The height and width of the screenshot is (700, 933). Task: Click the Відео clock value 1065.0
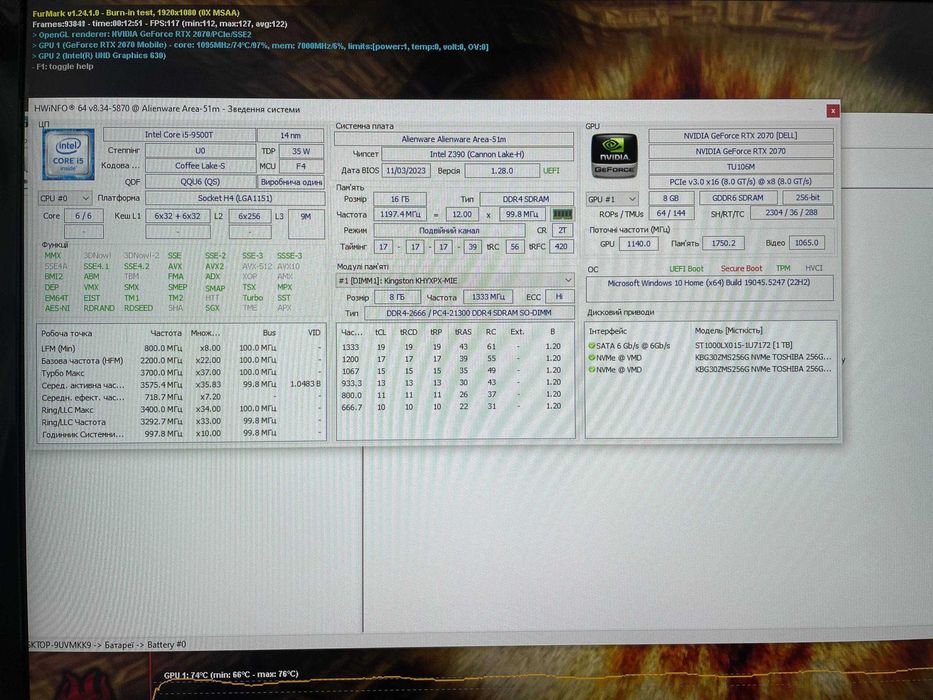pyautogui.click(x=807, y=243)
